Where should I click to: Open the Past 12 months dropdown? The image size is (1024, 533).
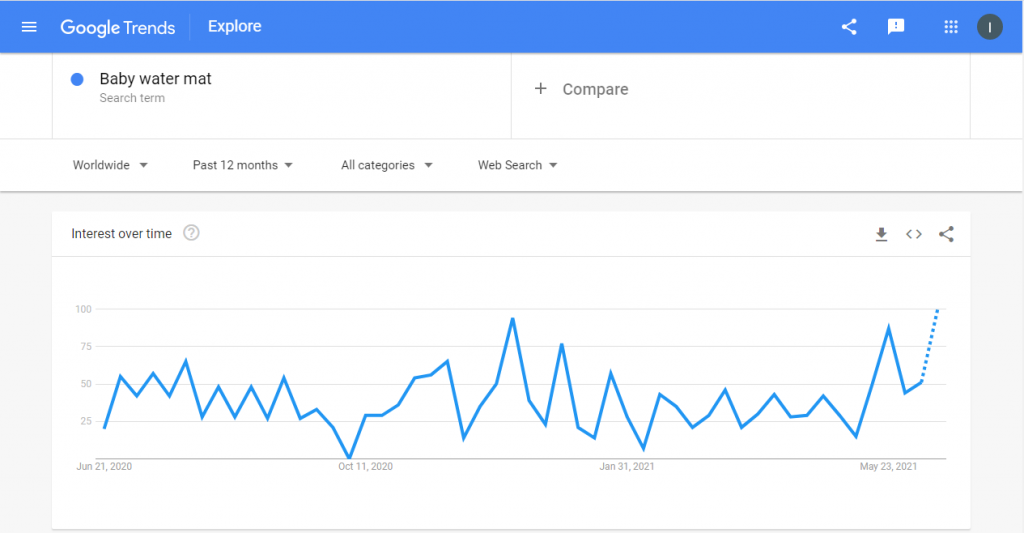point(242,165)
